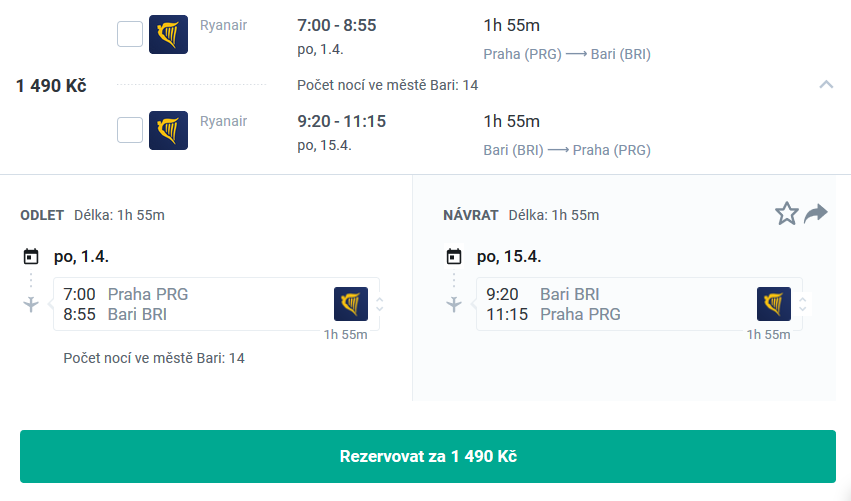Tick the checkbox for the 7:00 Ryanair flight
Screen dimensions: 851x501
(130, 34)
